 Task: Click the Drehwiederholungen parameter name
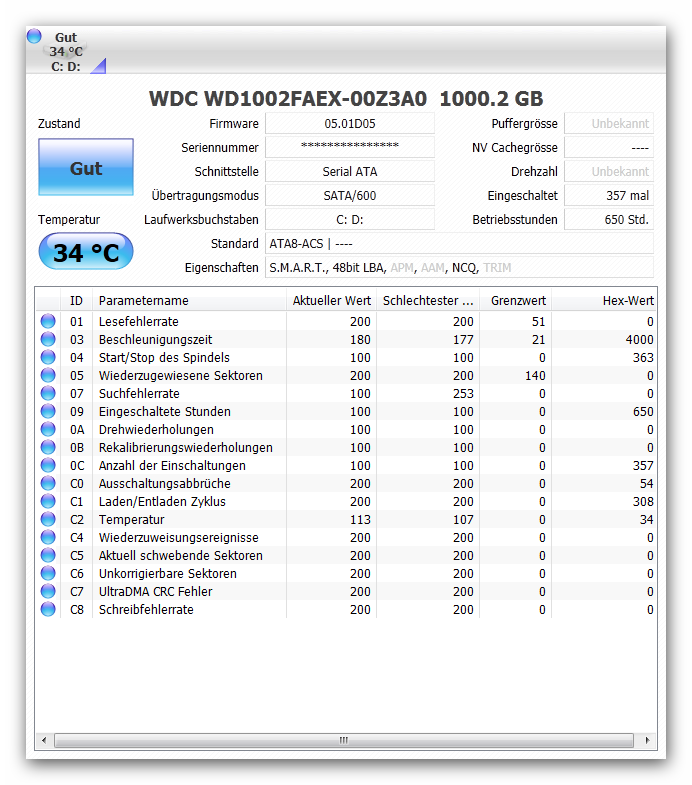tap(156, 430)
